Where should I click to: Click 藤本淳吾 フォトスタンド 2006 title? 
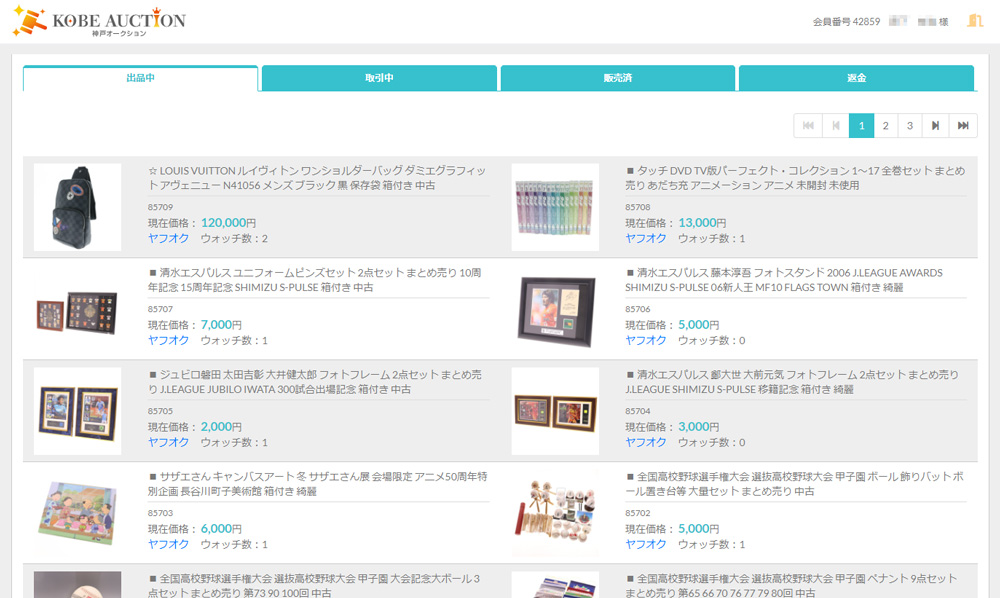tap(784, 280)
